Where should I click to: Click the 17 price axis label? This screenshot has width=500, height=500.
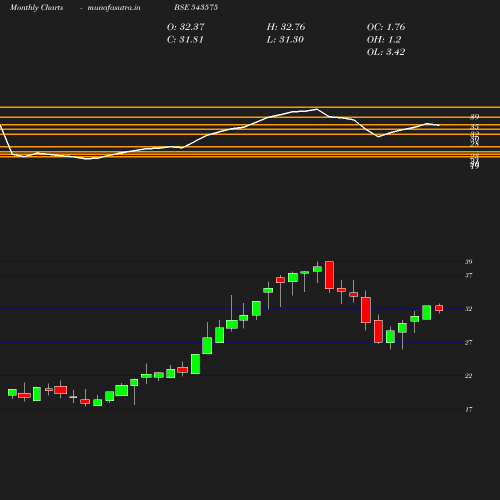[x=469, y=410]
